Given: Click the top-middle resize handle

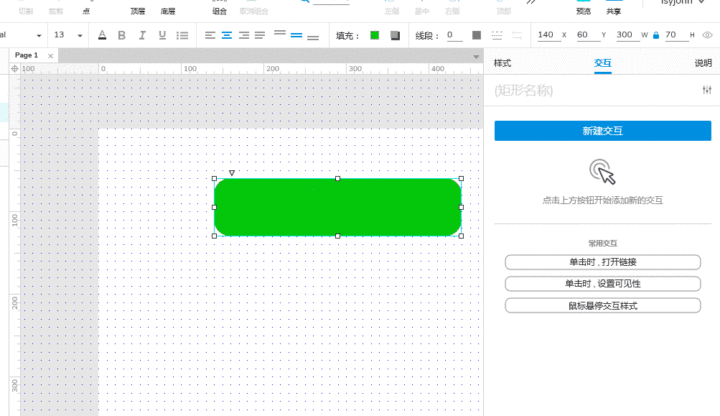Looking at the screenshot, I should click(x=338, y=179).
